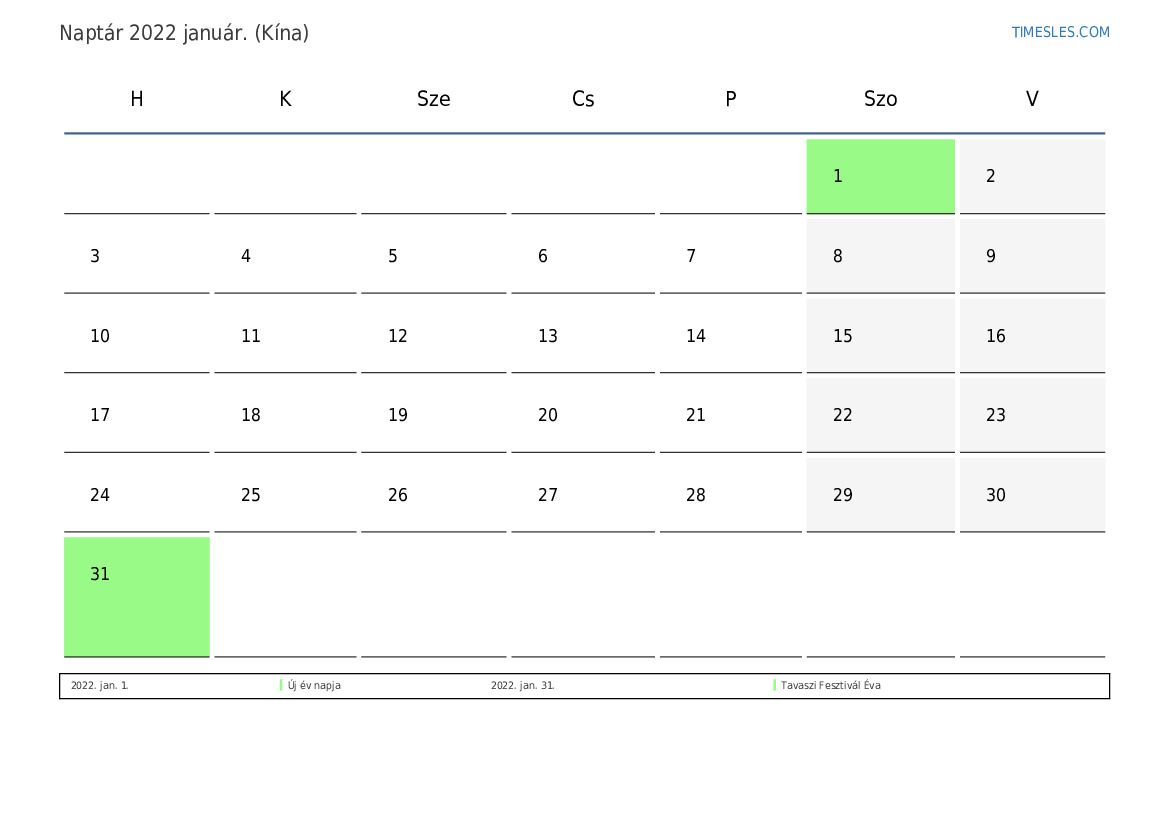The image size is (1169, 827).
Task: Select Sunday January 2 cell
Action: click(1032, 176)
